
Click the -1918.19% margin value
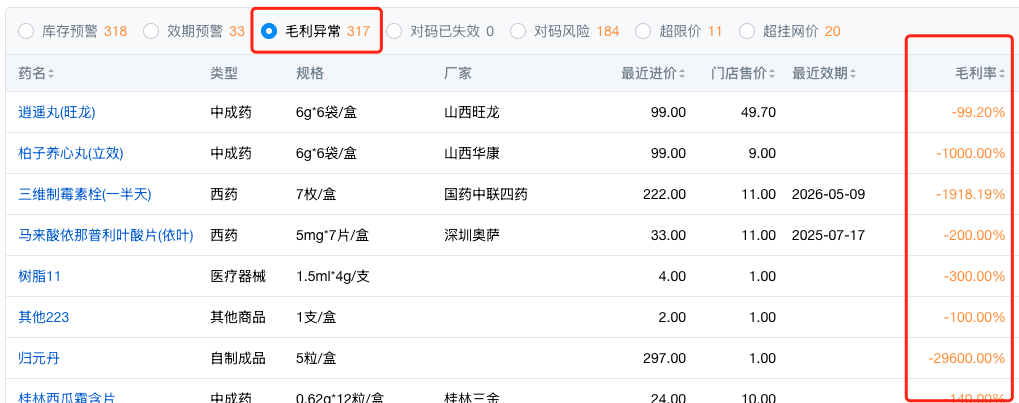pyautogui.click(x=971, y=194)
